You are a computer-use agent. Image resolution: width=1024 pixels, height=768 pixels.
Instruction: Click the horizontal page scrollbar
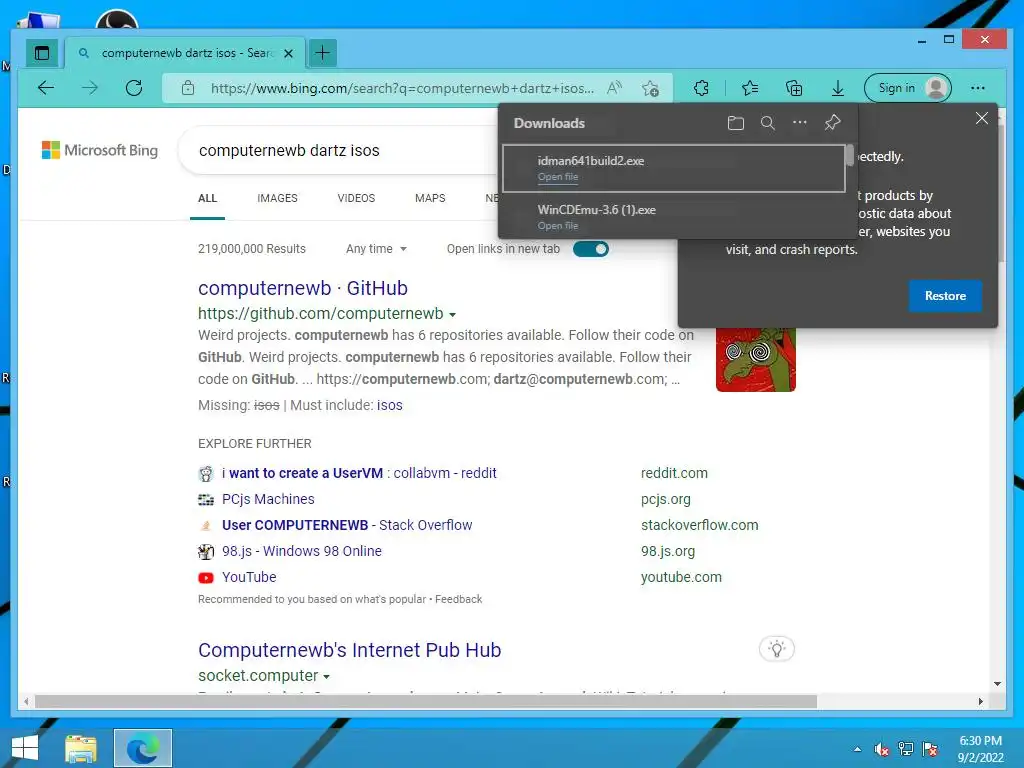[426, 701]
